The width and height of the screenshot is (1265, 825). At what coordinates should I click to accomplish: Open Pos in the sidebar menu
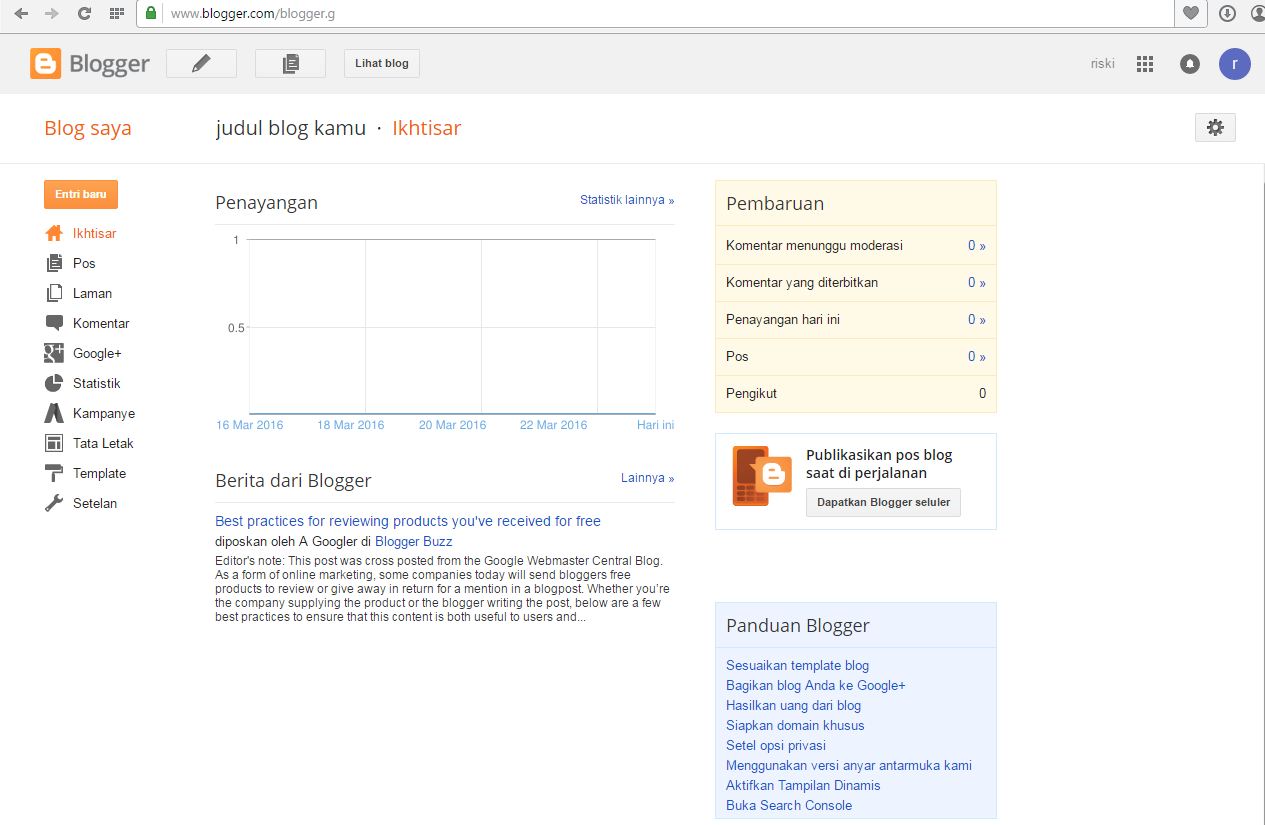tap(84, 263)
